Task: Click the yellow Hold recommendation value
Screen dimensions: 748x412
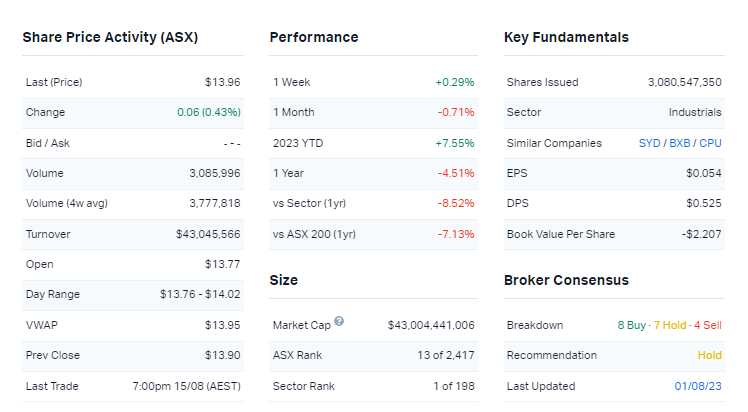Action: 709,355
